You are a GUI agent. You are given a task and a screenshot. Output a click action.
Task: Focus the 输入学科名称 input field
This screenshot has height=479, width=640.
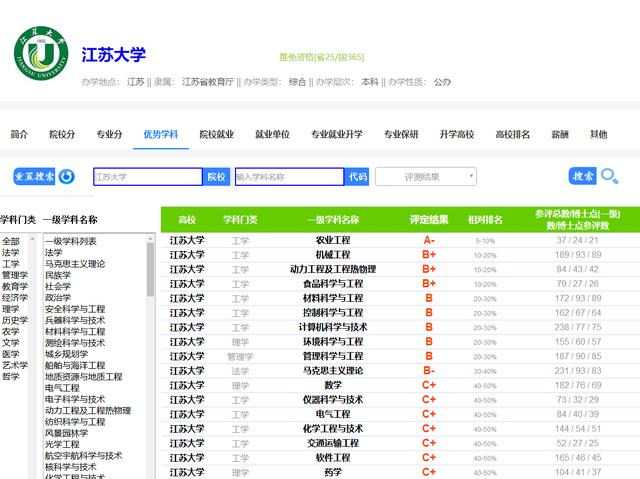289,177
